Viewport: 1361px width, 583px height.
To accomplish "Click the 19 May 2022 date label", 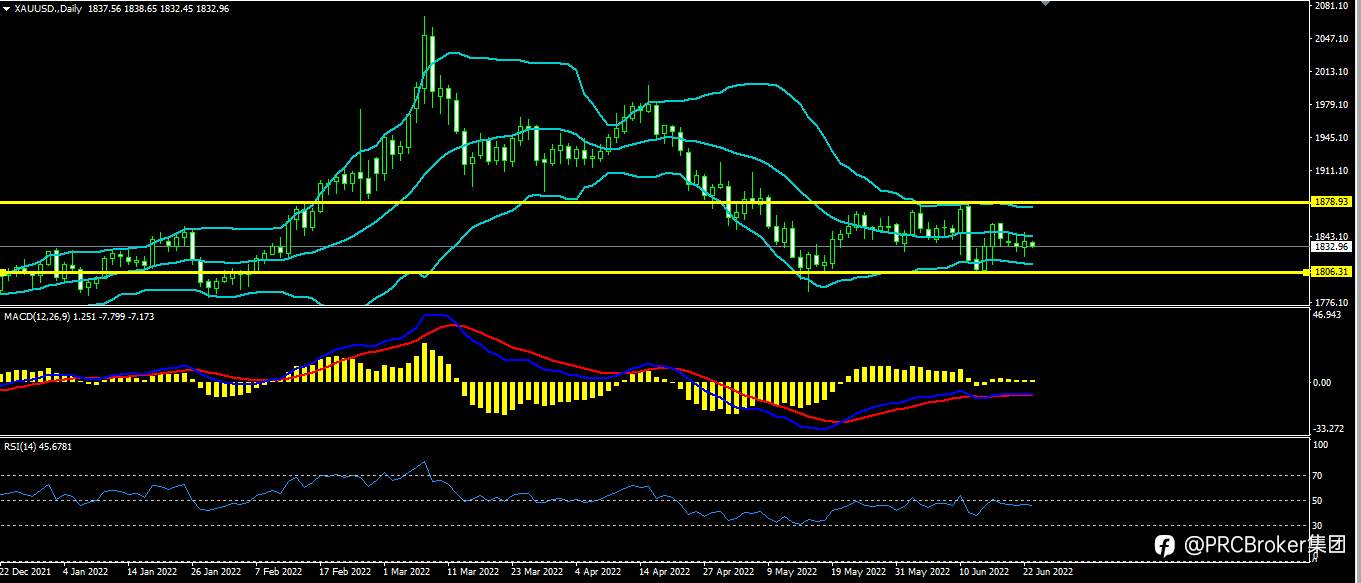I will (858, 573).
